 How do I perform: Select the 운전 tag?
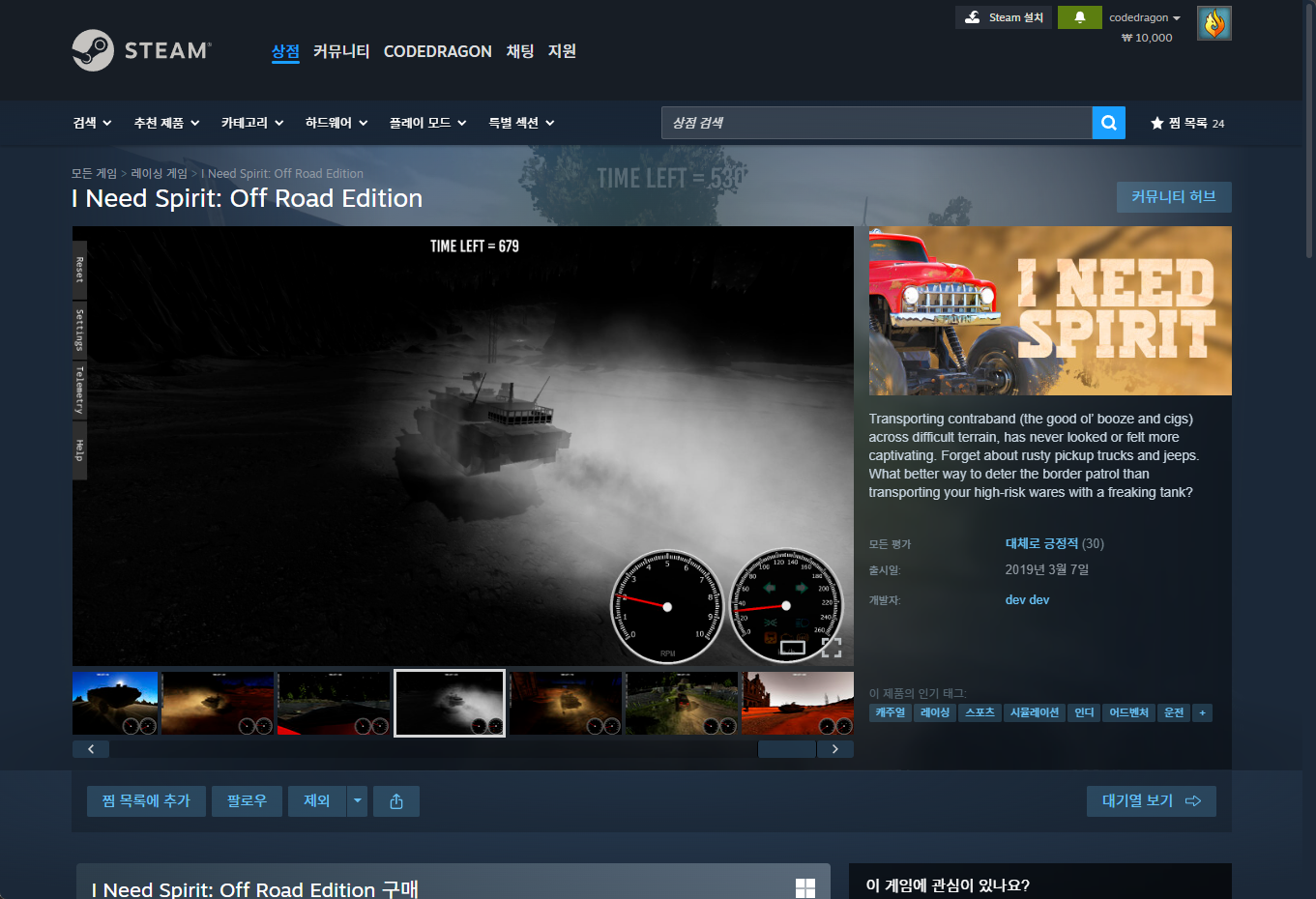pyautogui.click(x=1174, y=712)
